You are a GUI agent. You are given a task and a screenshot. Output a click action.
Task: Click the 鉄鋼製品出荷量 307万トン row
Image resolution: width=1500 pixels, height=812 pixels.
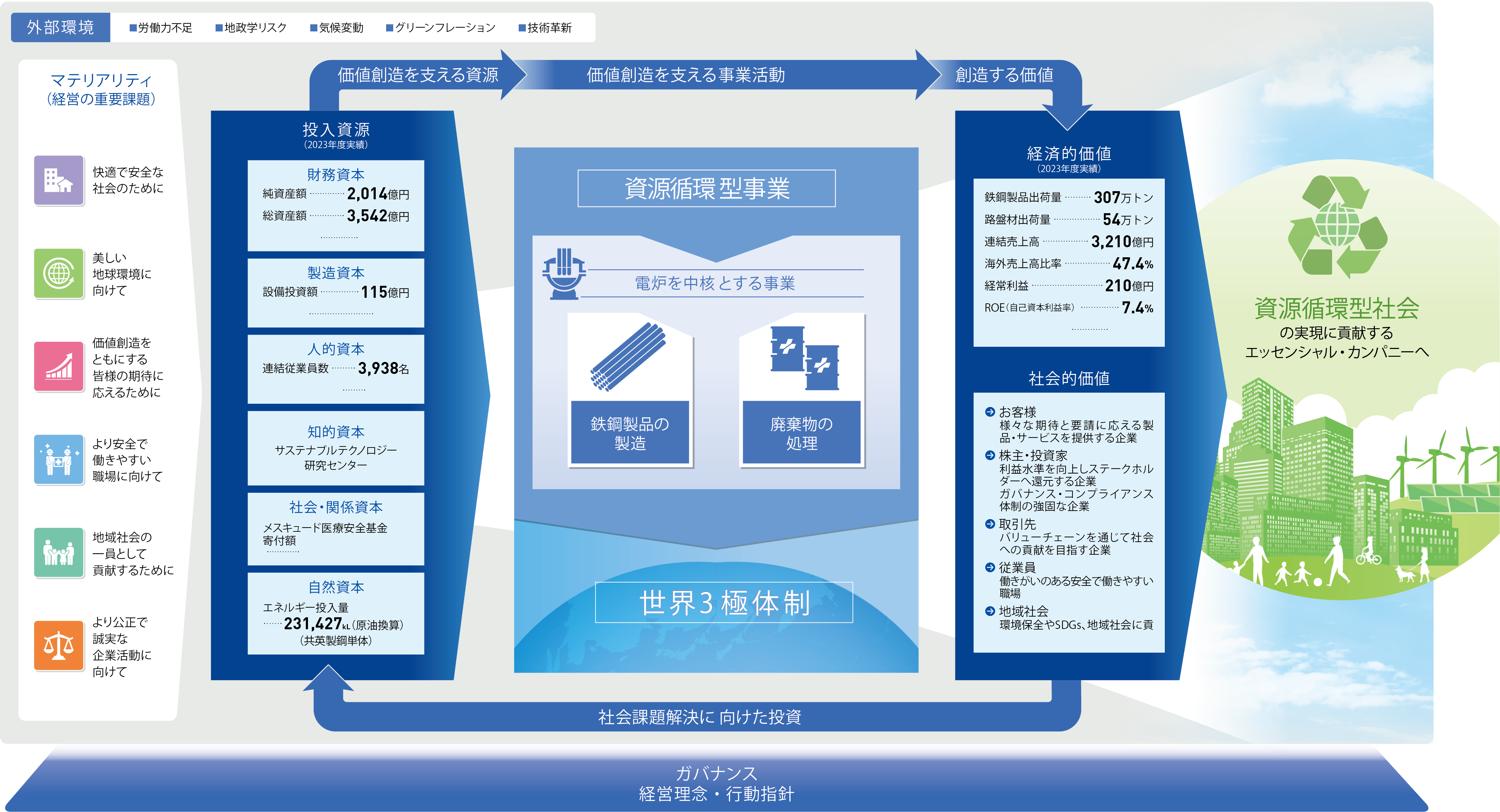[x=1069, y=197]
